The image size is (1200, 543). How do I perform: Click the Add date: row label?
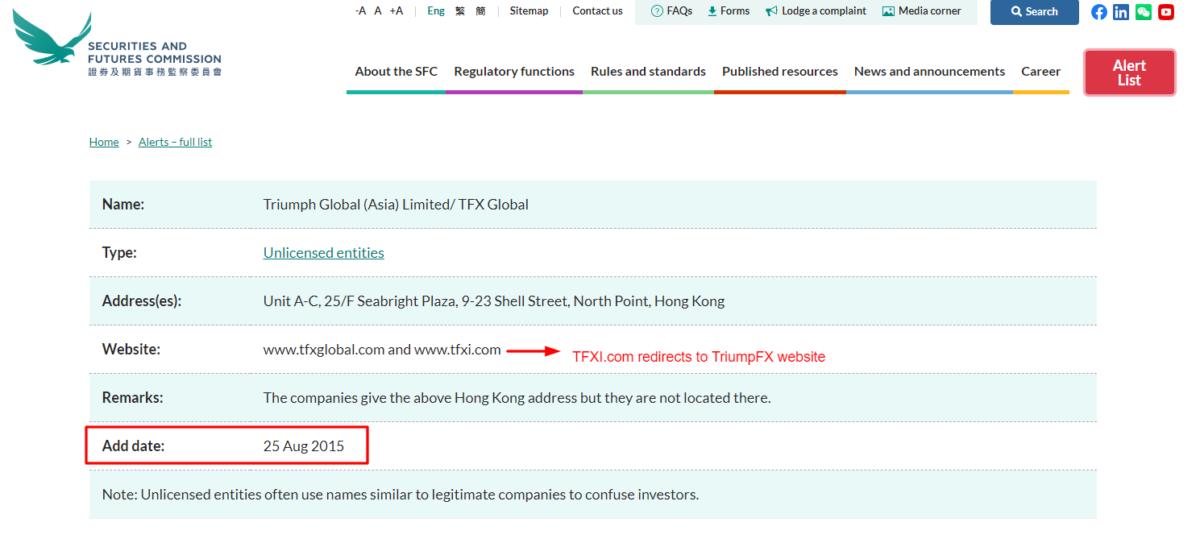(133, 446)
